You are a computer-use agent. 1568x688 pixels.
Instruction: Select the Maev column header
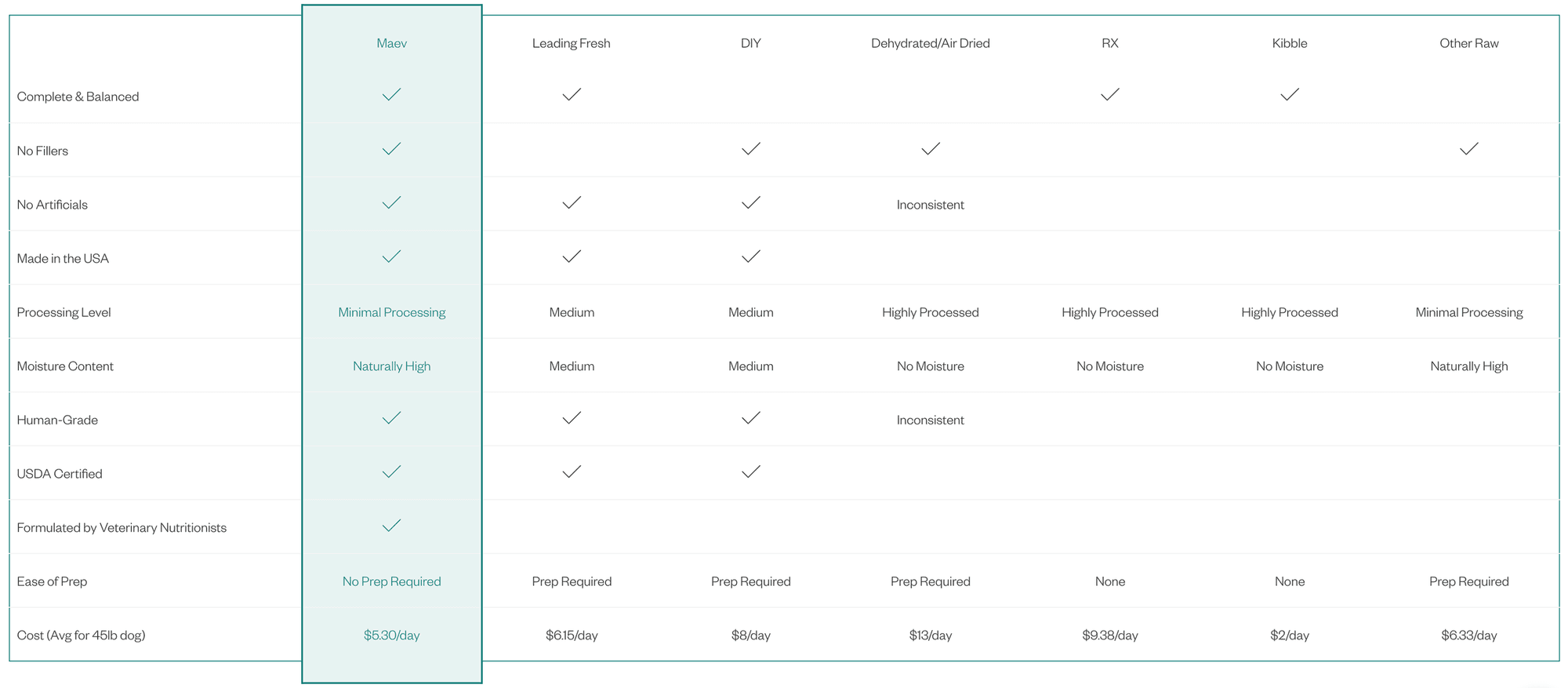pyautogui.click(x=391, y=43)
